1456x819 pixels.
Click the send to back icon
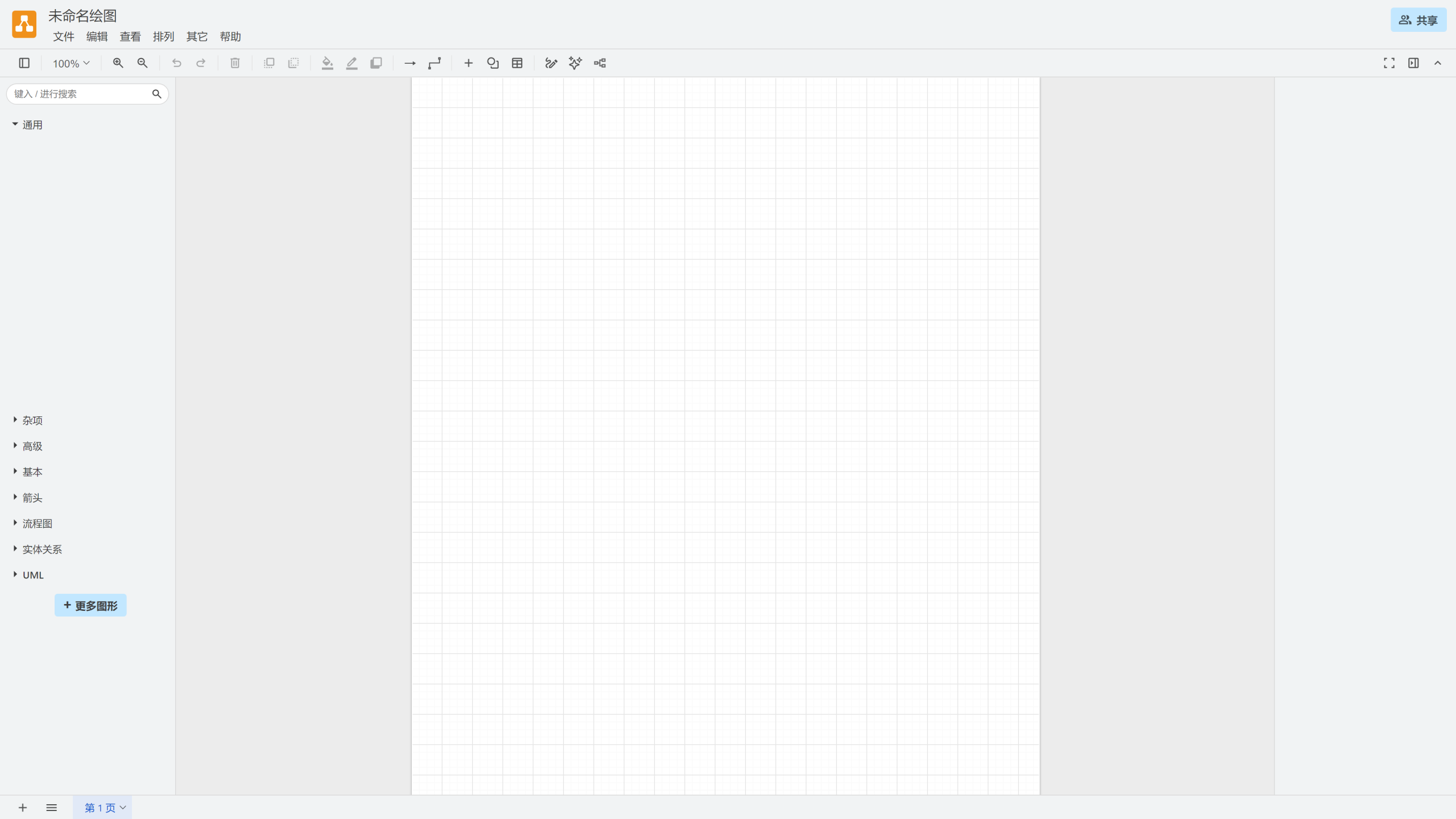point(293,63)
